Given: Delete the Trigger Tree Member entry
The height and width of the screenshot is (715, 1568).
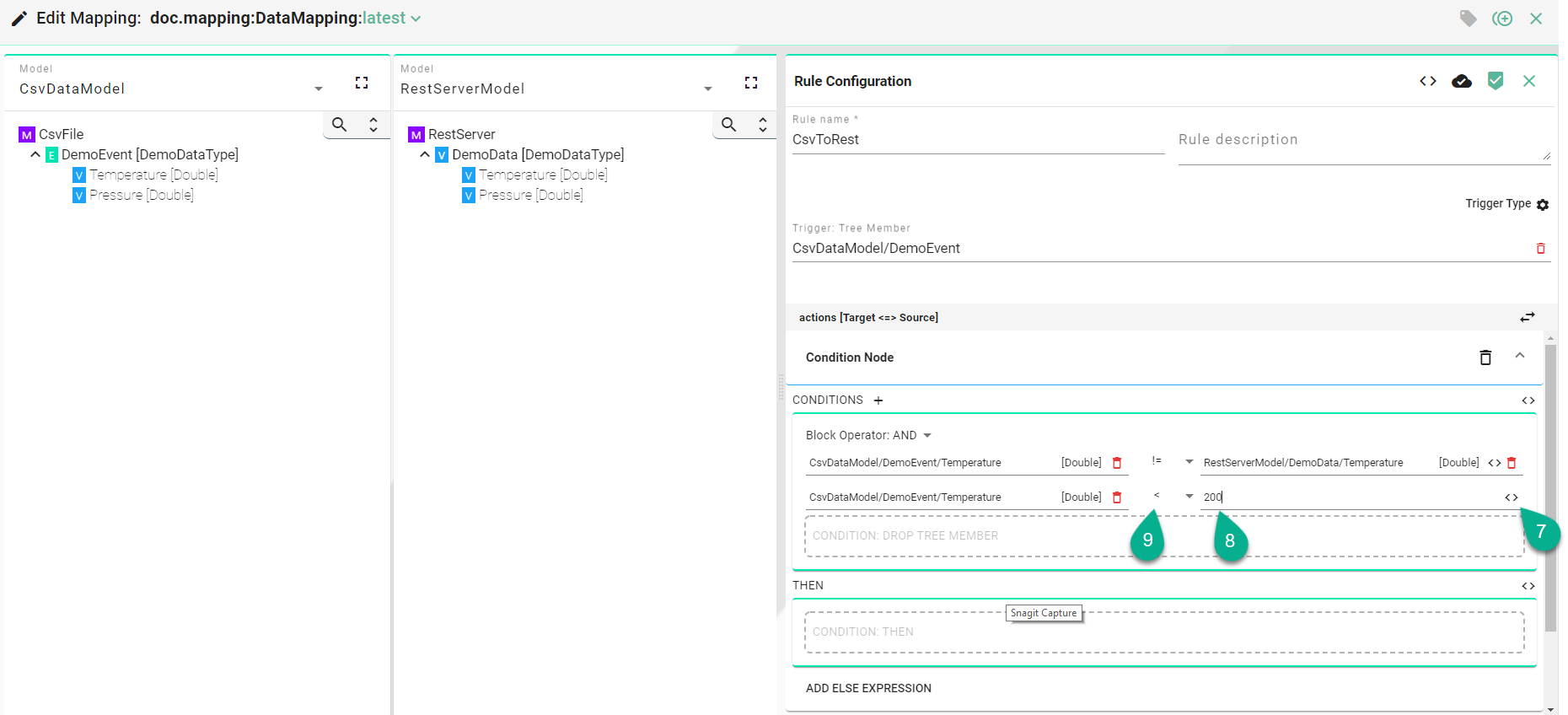Looking at the screenshot, I should point(1540,249).
